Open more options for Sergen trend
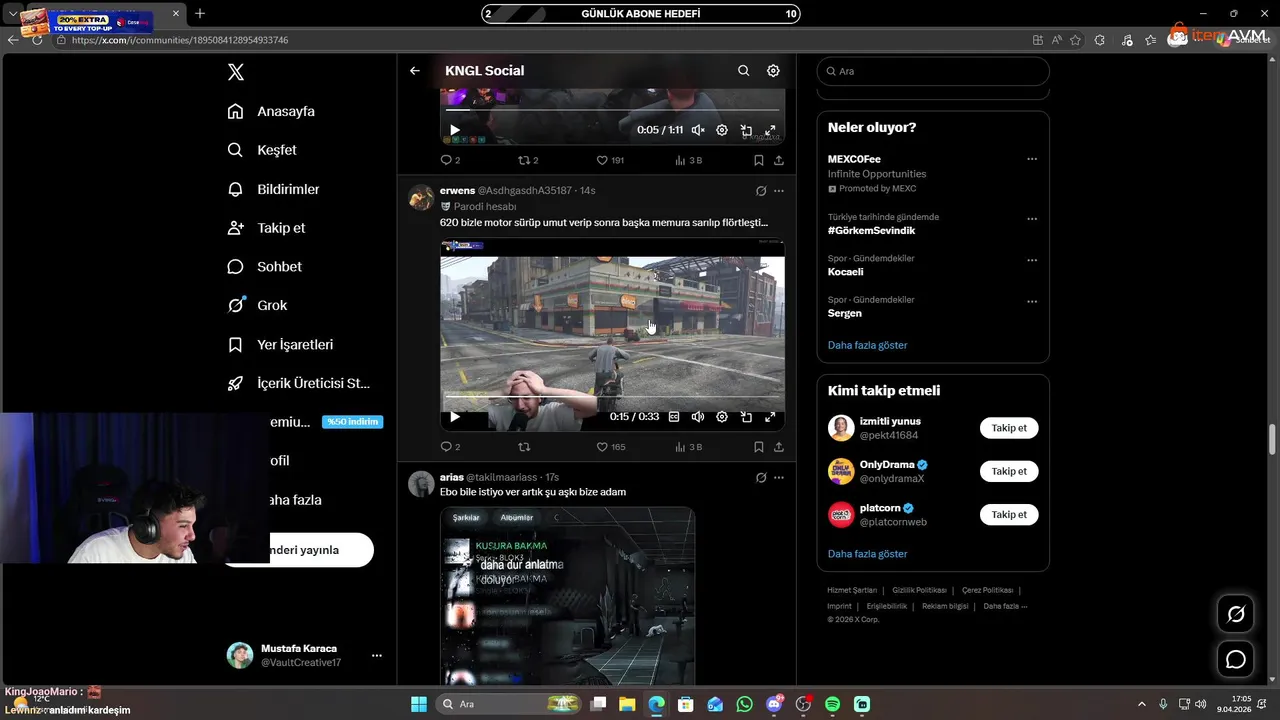Screen dimensions: 1280x720 pyautogui.click(x=1032, y=301)
